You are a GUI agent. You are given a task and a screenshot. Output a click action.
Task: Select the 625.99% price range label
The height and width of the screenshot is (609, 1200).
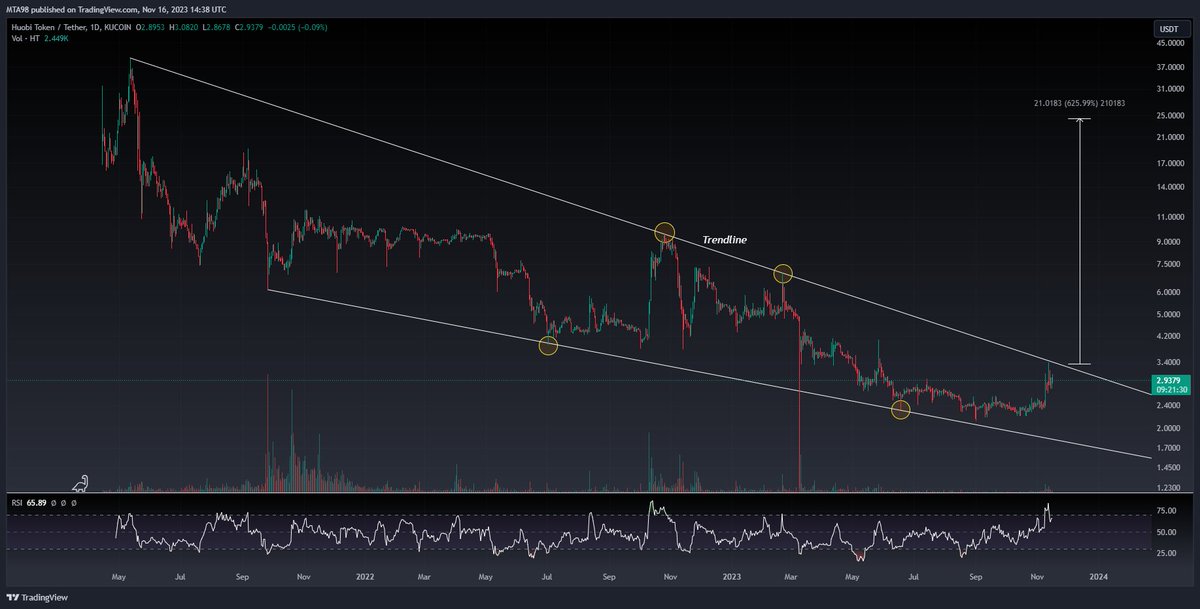coord(1079,102)
